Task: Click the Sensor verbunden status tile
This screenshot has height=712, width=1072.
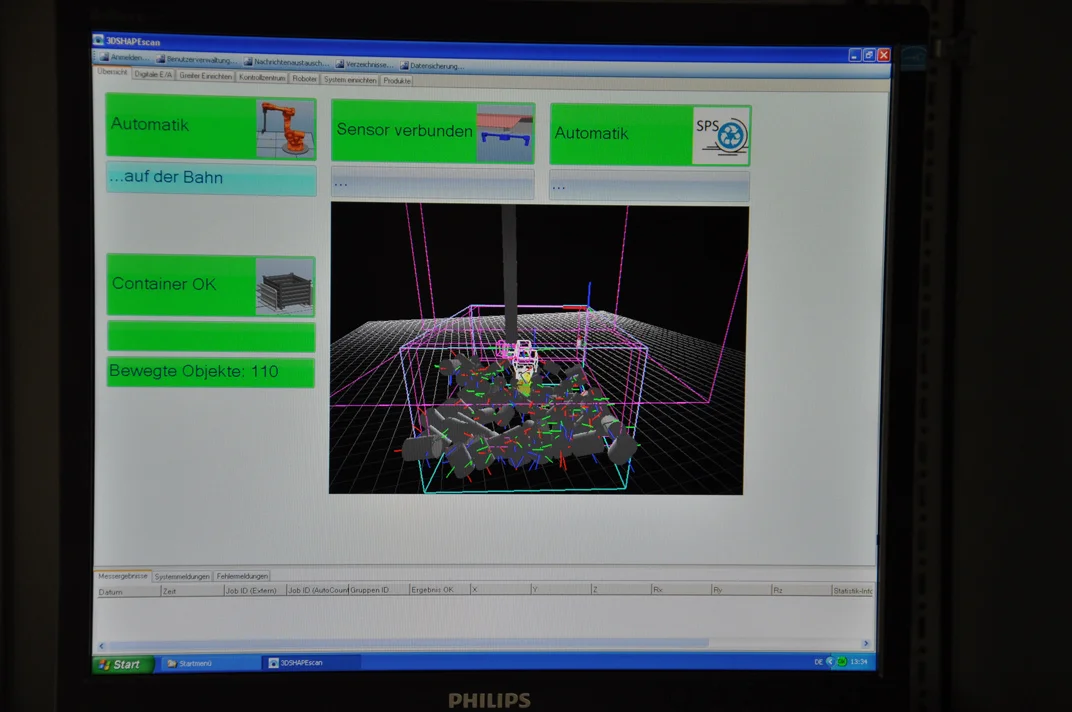Action: click(x=433, y=132)
